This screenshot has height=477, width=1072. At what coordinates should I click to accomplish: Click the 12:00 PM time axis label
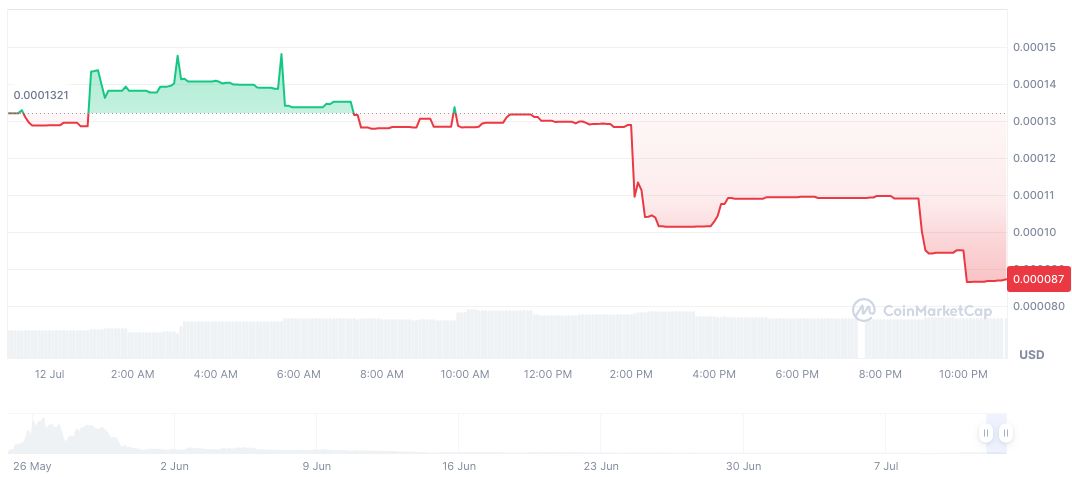[x=548, y=374]
